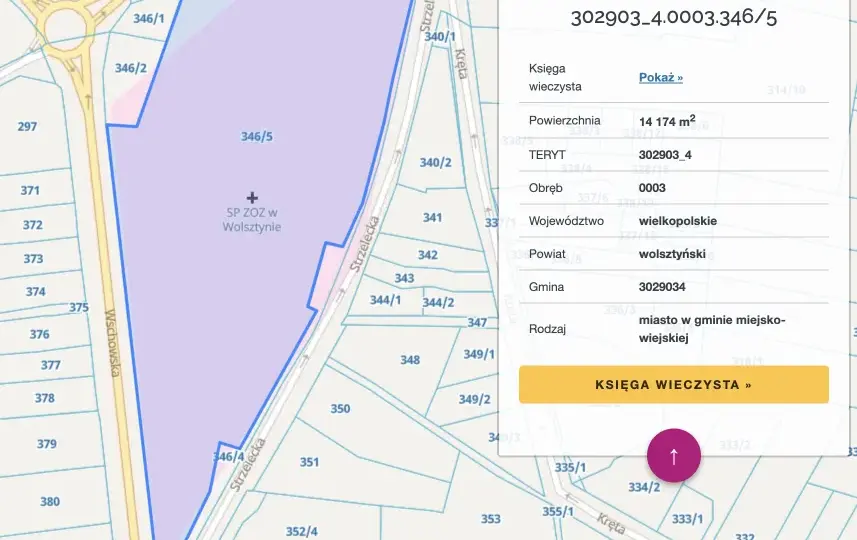
Task: Click parcel 377 label
Action: point(51,365)
